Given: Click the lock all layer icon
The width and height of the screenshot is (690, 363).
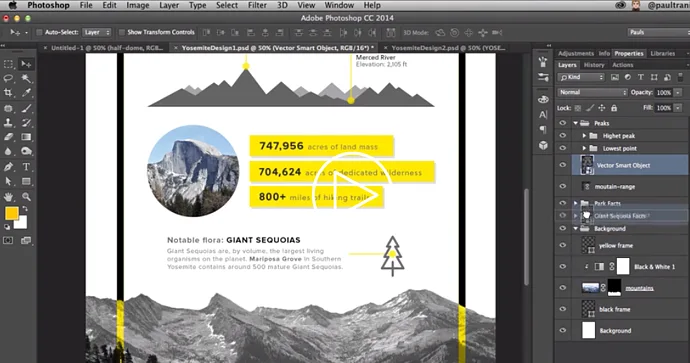Looking at the screenshot, I should pyautogui.click(x=614, y=108).
